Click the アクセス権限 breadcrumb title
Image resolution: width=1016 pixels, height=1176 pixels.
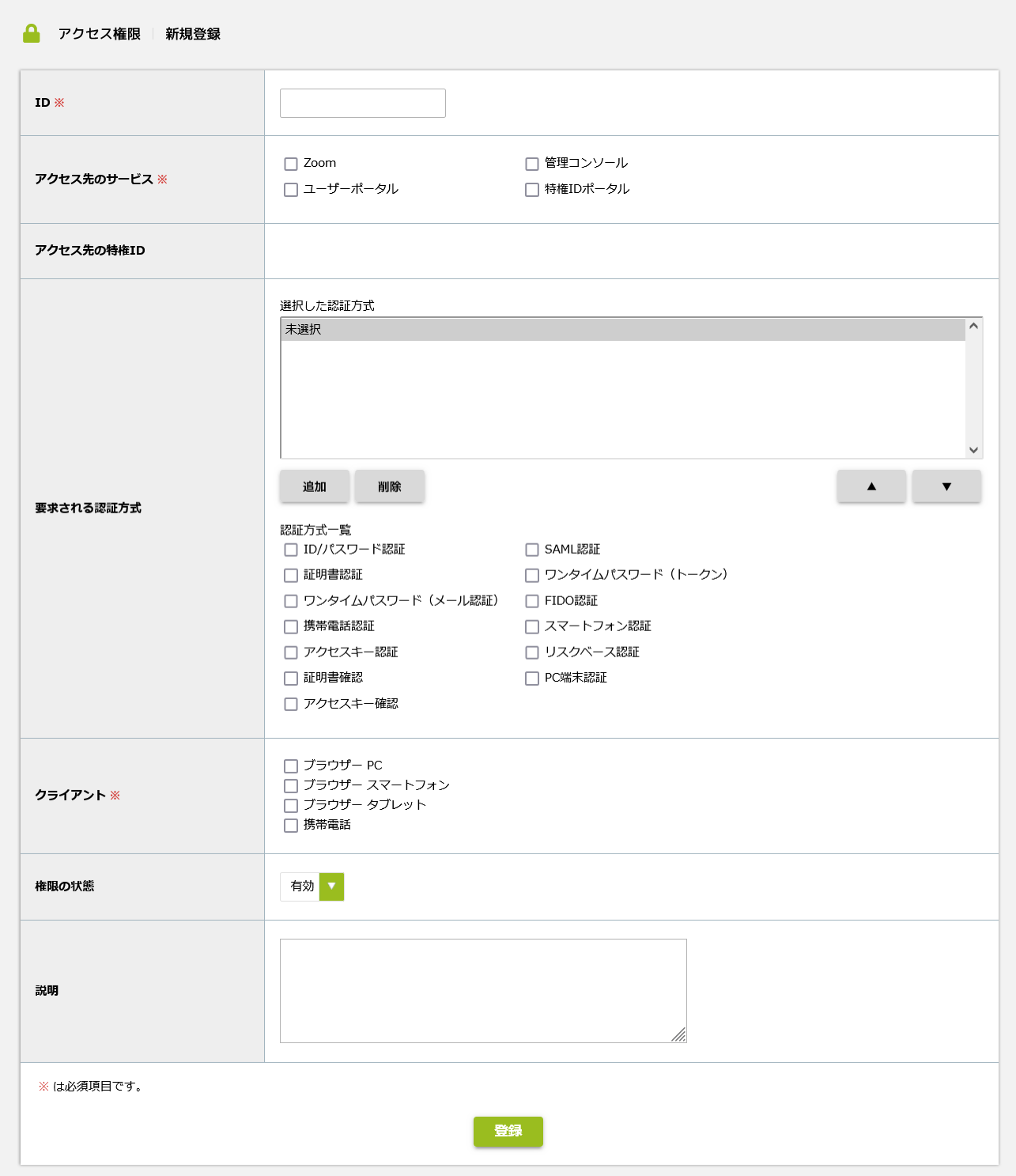100,34
